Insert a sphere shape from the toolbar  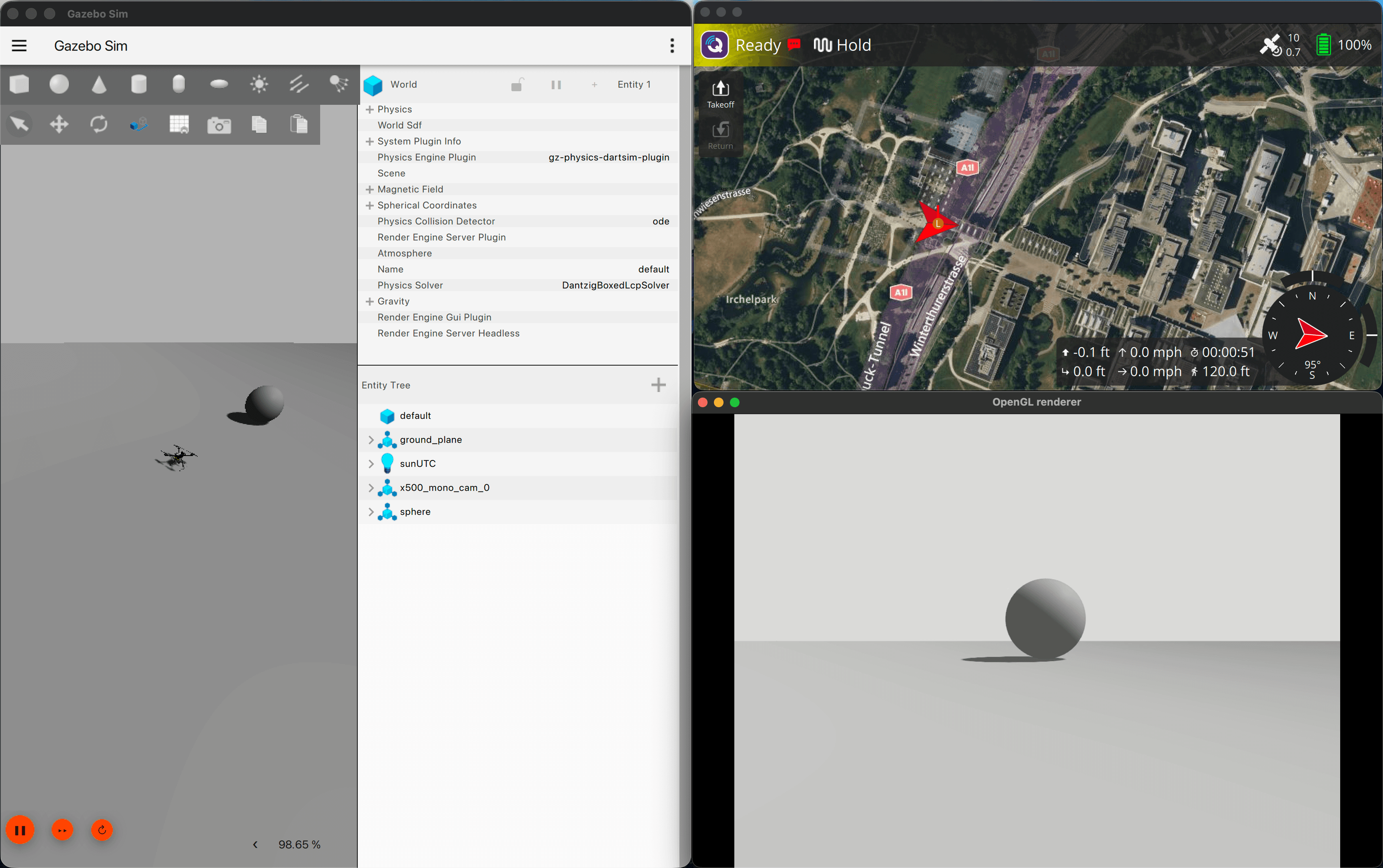tap(58, 84)
